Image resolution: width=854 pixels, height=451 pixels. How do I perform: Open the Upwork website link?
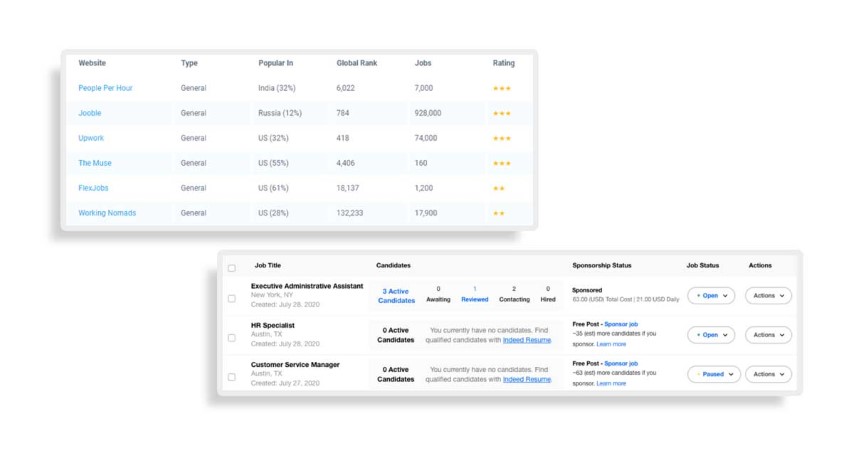click(x=91, y=138)
